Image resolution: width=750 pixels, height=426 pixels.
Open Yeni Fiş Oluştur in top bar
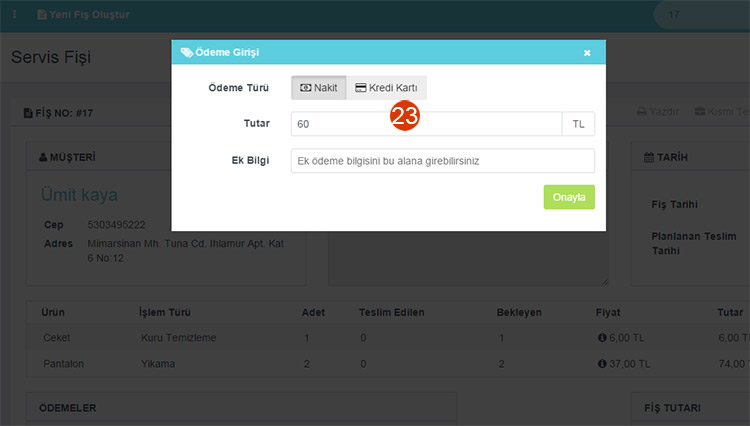83,14
